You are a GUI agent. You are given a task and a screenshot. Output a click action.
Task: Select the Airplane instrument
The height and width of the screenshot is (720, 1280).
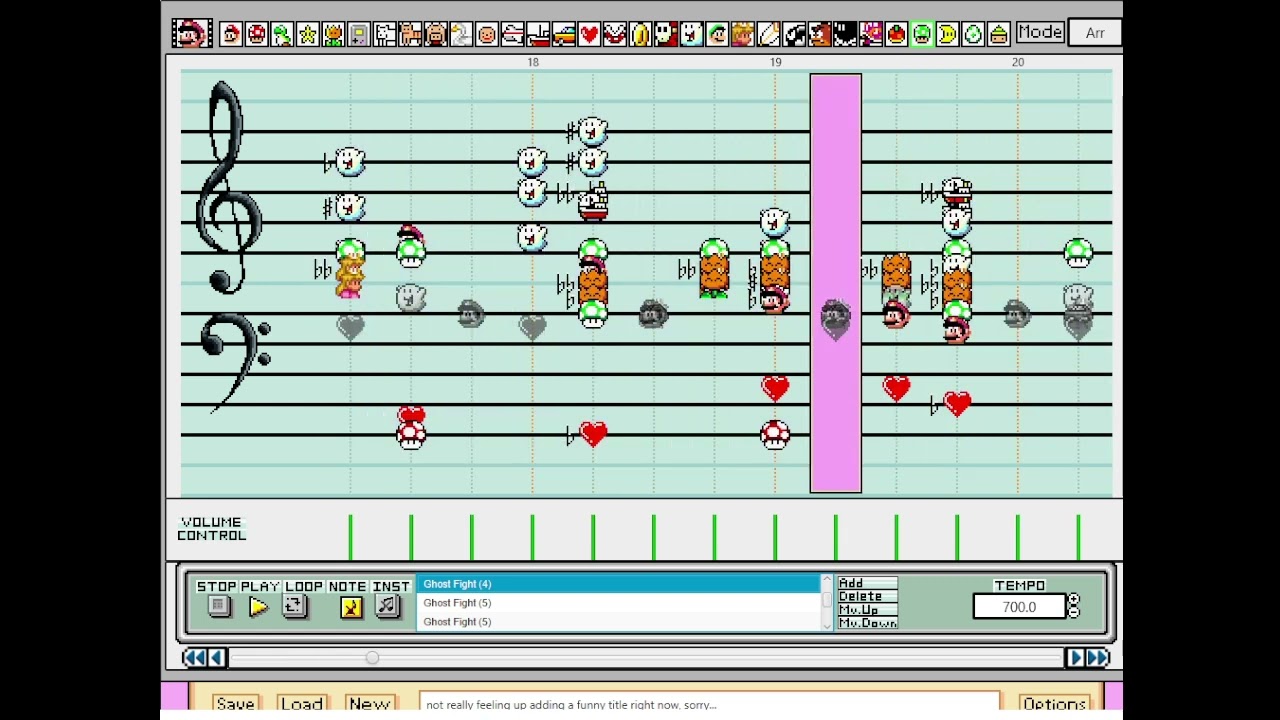[x=512, y=35]
